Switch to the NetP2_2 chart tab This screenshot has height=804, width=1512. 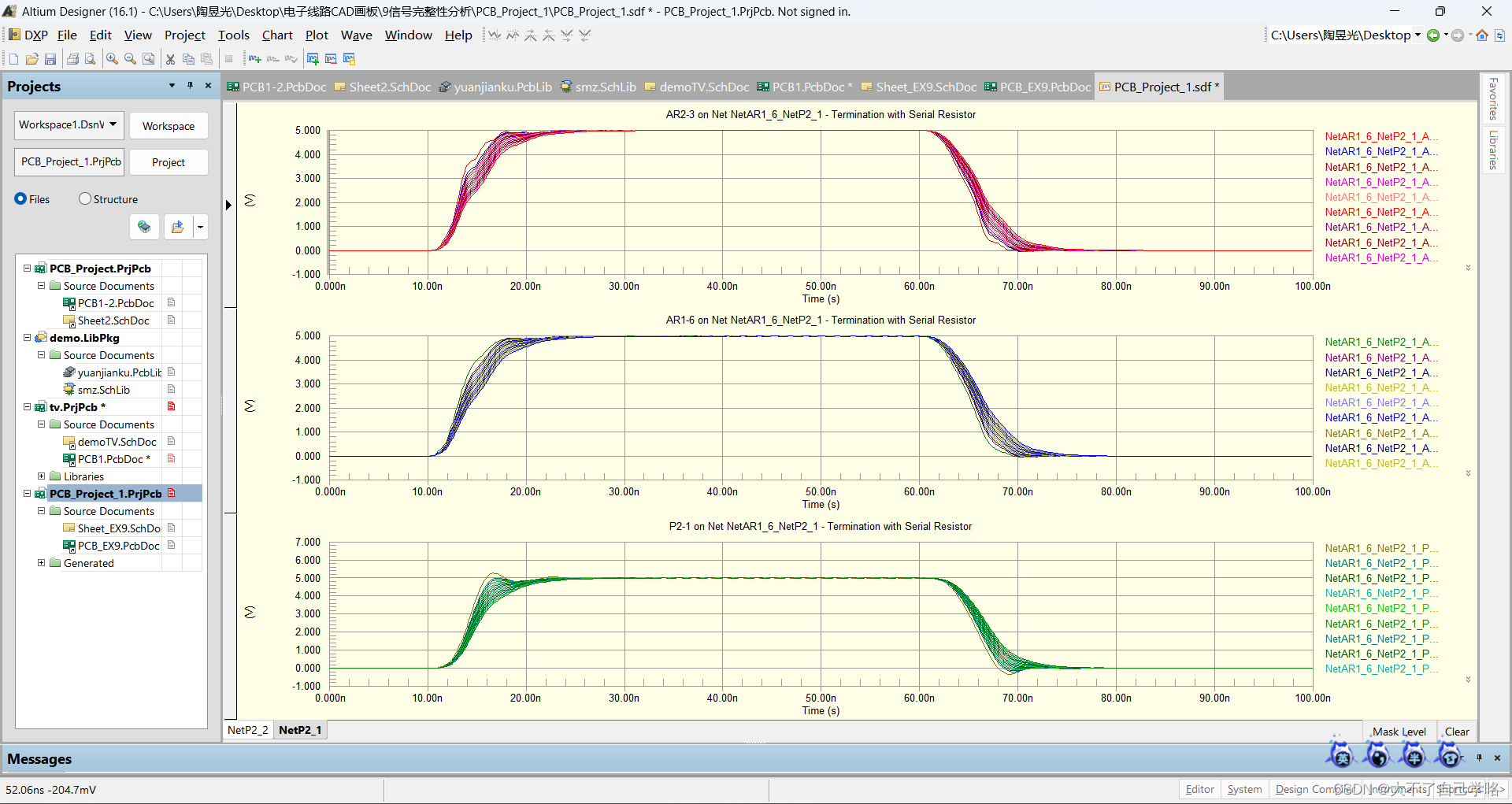tap(247, 730)
